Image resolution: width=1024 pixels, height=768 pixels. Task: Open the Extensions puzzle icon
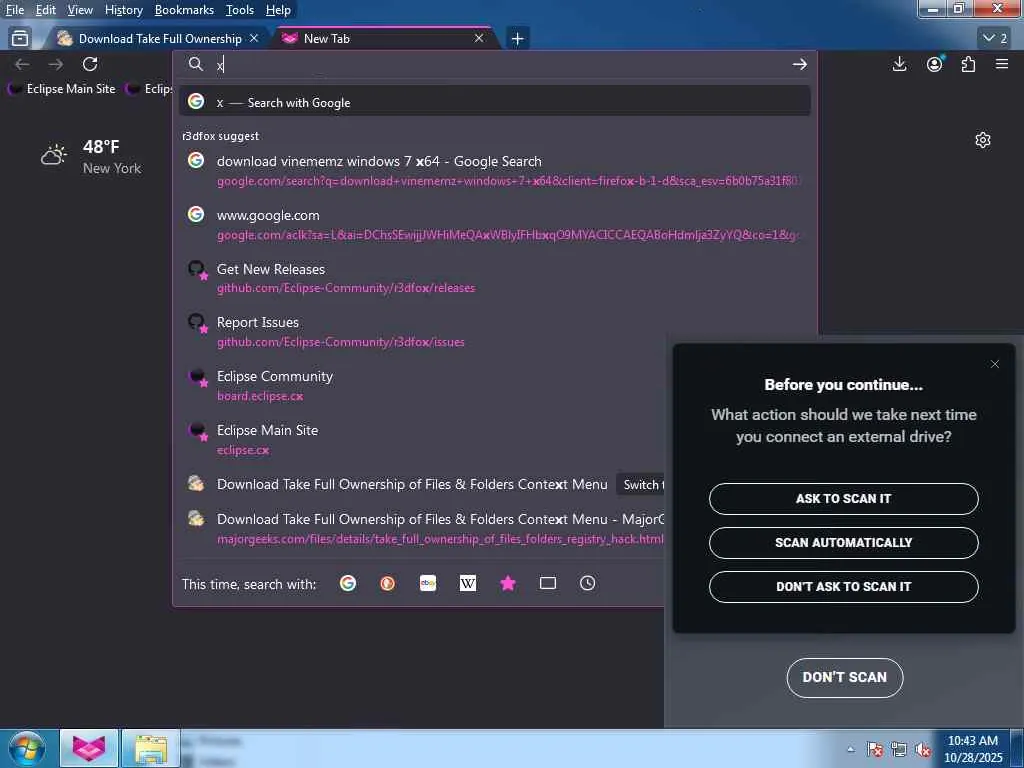[968, 64]
